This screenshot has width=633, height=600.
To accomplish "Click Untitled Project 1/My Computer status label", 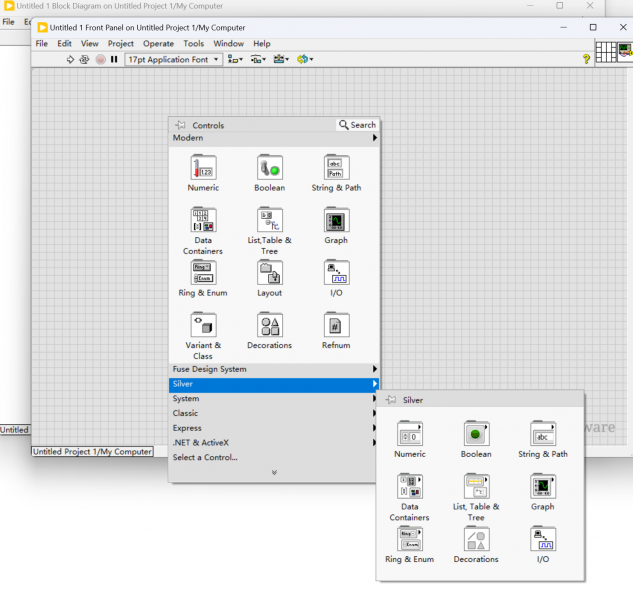I will tap(92, 451).
